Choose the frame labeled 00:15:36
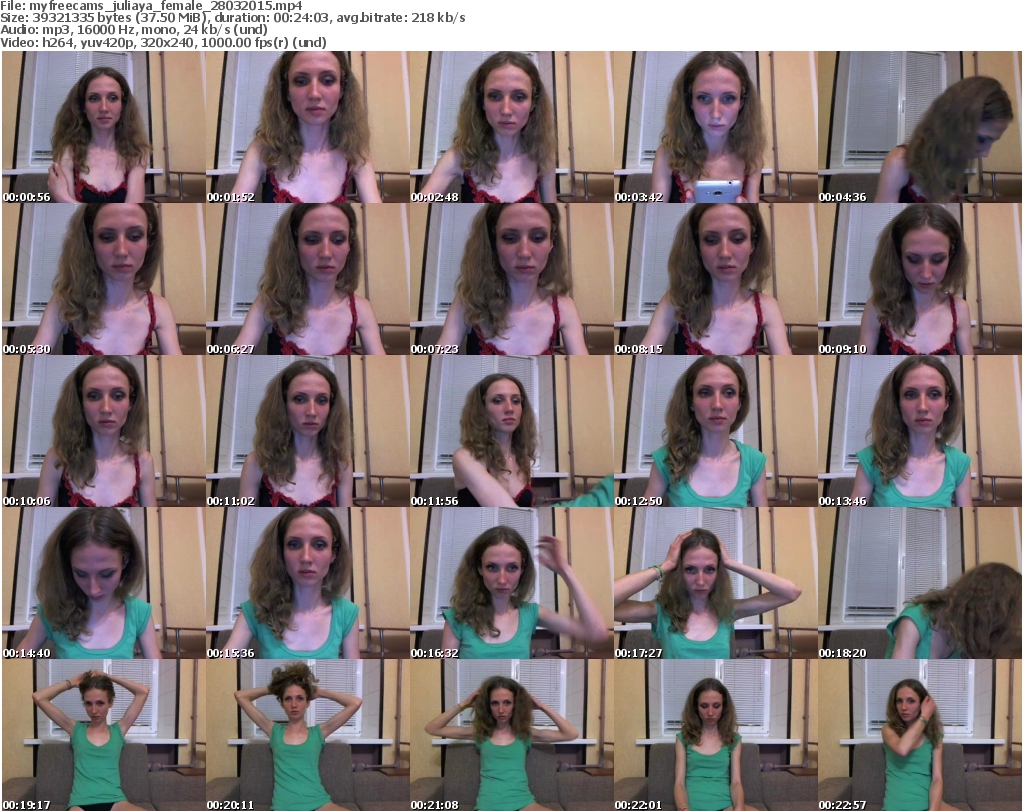The image size is (1024, 811). click(x=308, y=584)
